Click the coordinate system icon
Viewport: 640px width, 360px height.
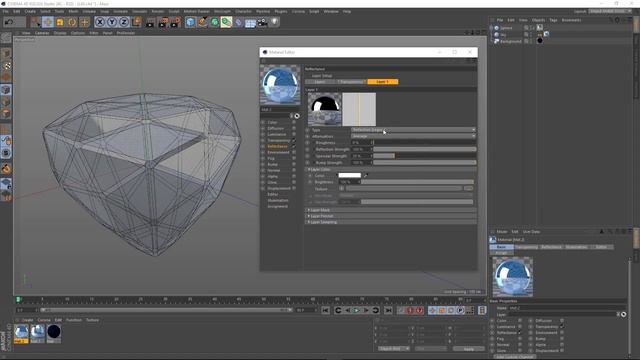click(136, 22)
